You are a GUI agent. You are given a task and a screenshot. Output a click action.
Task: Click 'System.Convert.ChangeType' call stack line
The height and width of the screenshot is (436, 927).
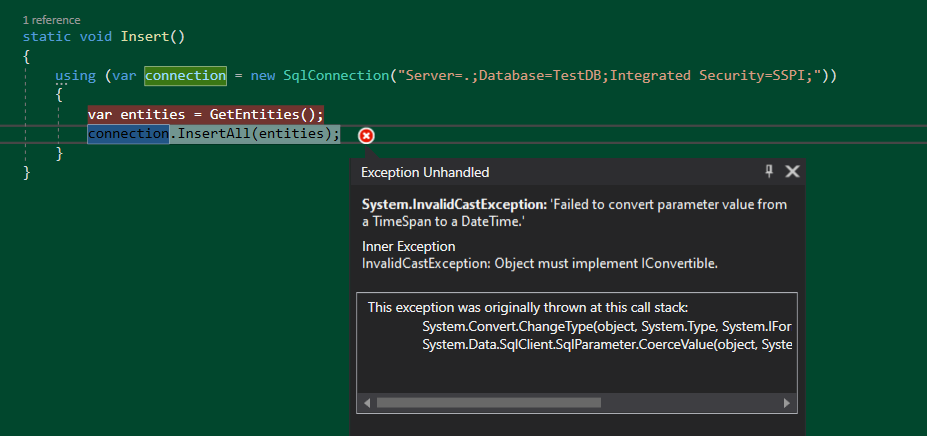607,327
